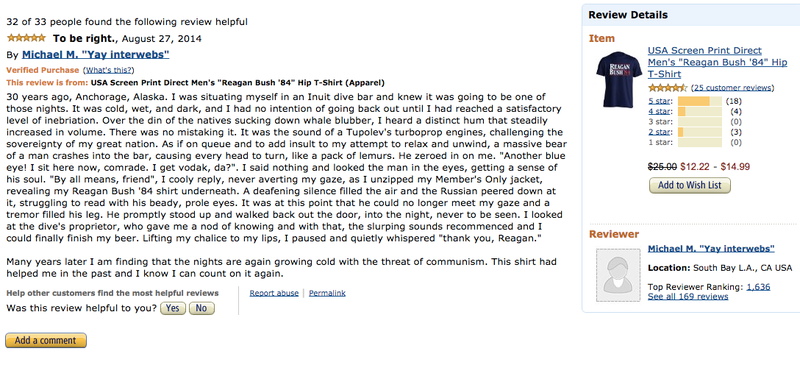
Task: Filter by 4 star reviews
Action: (660, 111)
